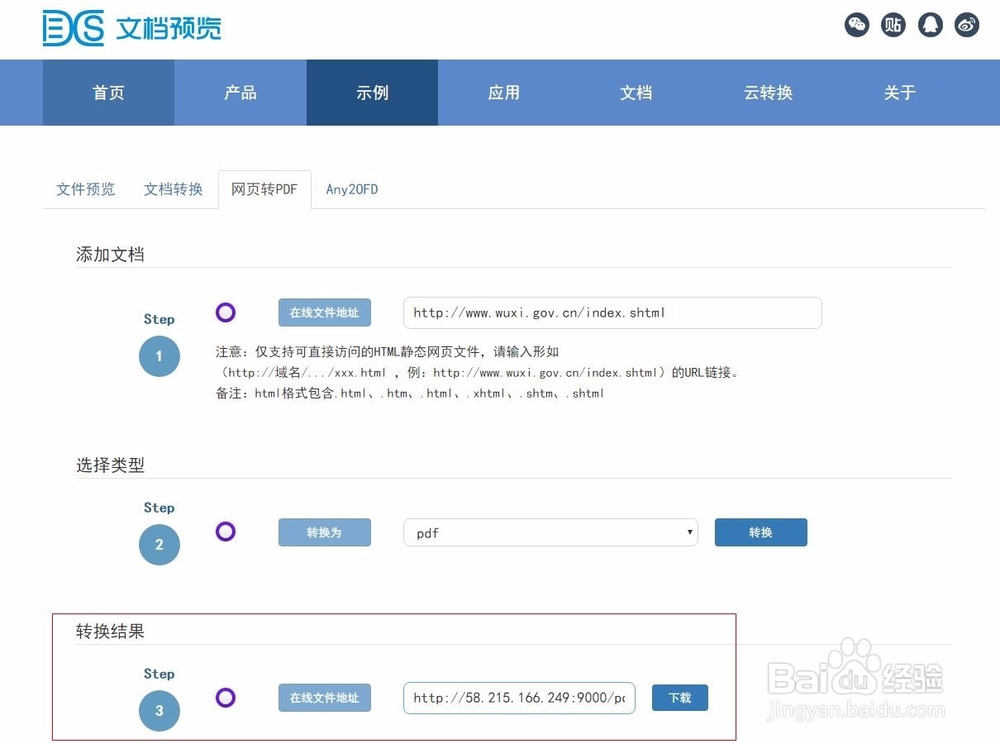Image resolution: width=1000 pixels, height=744 pixels.
Task: Select the Step 2 radio button
Action: [x=225, y=531]
